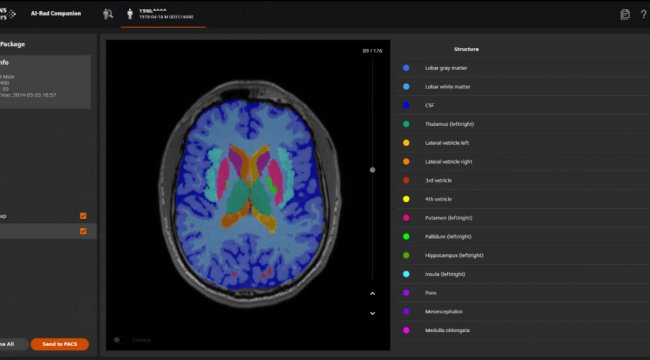Go to next slice with the down chevron
This screenshot has width=650, height=360.
tap(372, 313)
